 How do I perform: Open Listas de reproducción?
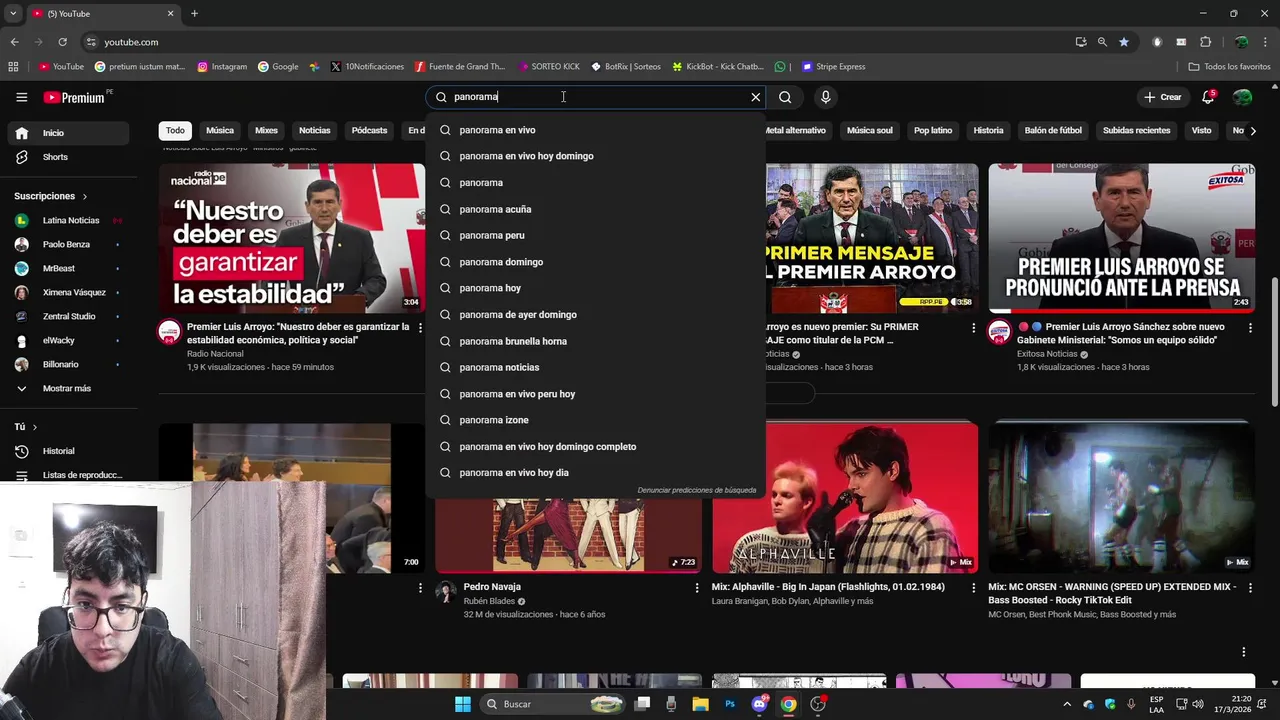[x=68, y=475]
